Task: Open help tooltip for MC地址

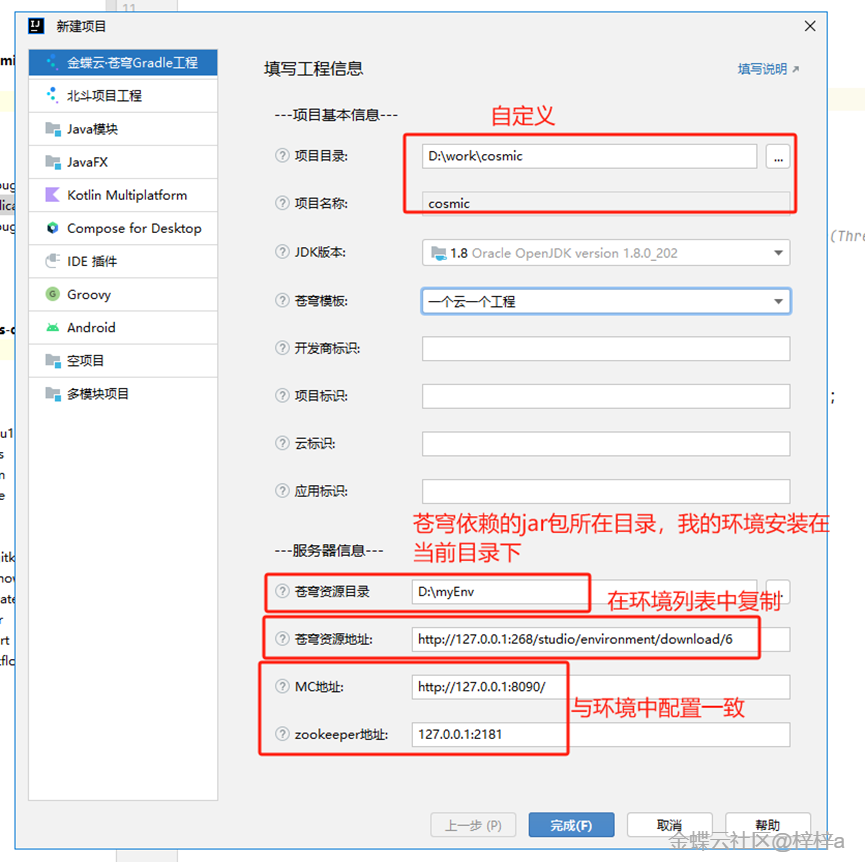Action: pyautogui.click(x=282, y=686)
